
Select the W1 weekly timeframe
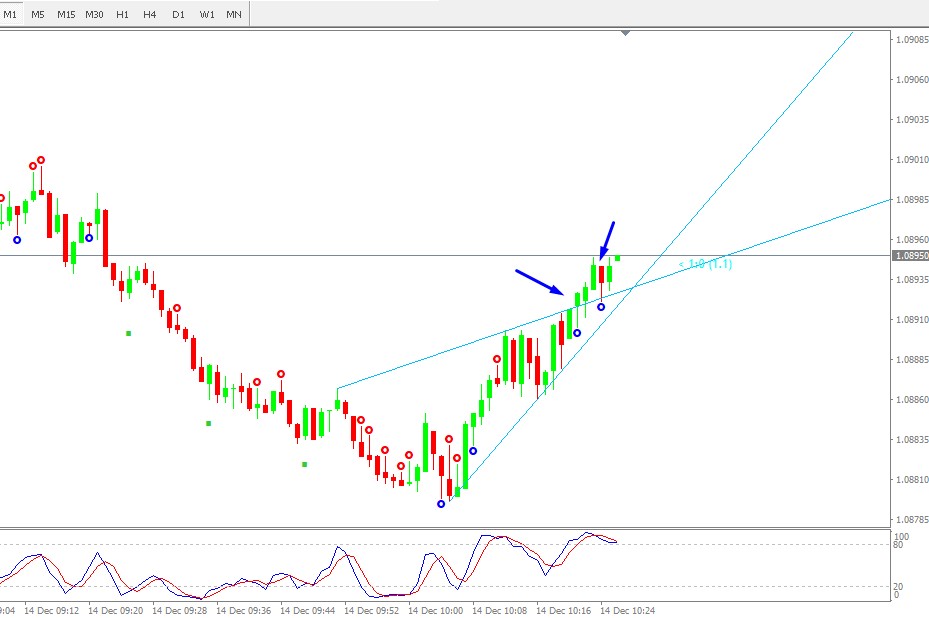pos(207,14)
